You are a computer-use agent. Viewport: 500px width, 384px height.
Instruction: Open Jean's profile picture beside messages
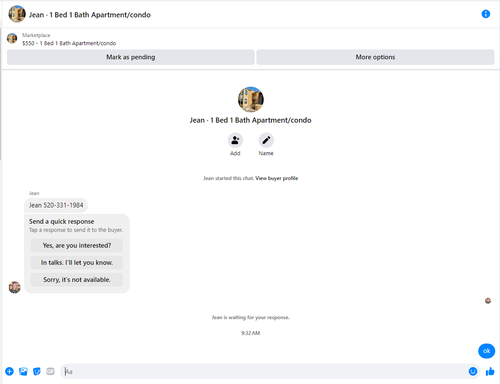click(14, 287)
